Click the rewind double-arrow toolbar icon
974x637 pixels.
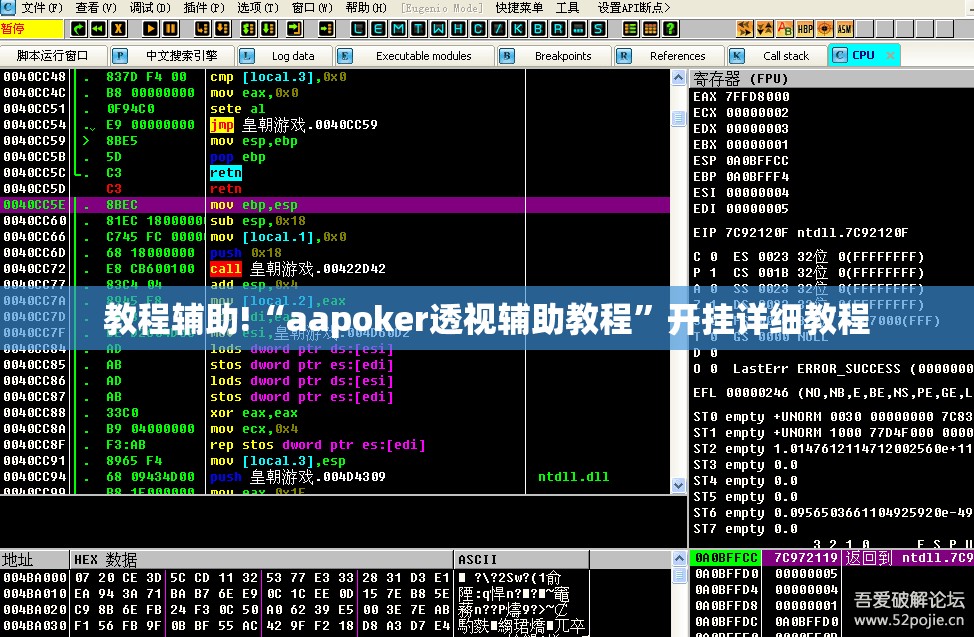[x=98, y=29]
